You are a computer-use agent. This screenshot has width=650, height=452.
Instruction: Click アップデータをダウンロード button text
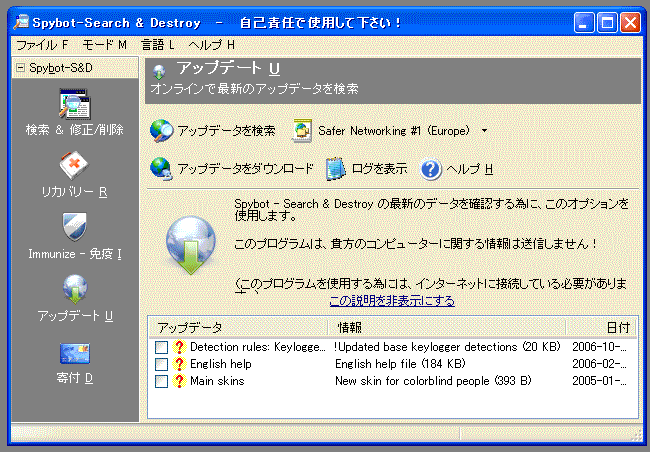[x=245, y=169]
